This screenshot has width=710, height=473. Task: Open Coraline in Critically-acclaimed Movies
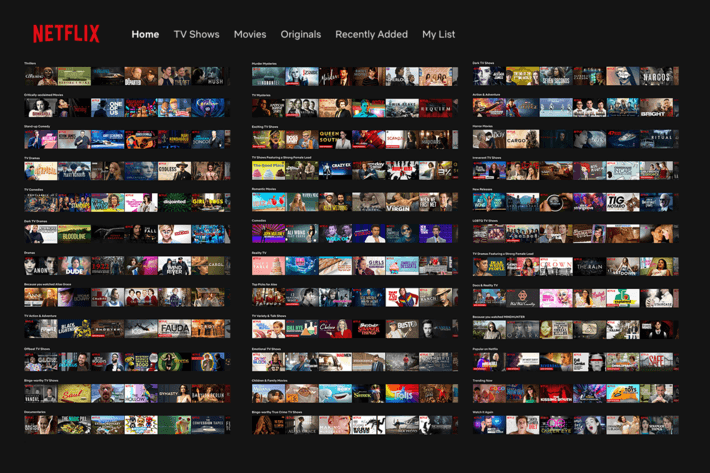[208, 108]
